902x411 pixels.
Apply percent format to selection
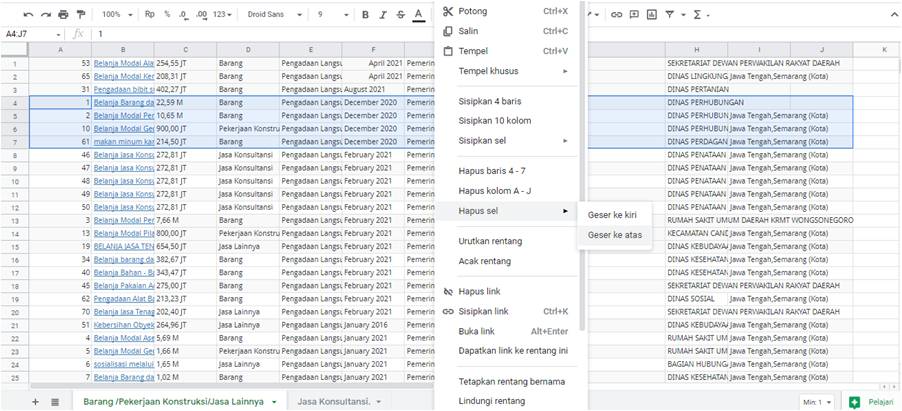(167, 14)
